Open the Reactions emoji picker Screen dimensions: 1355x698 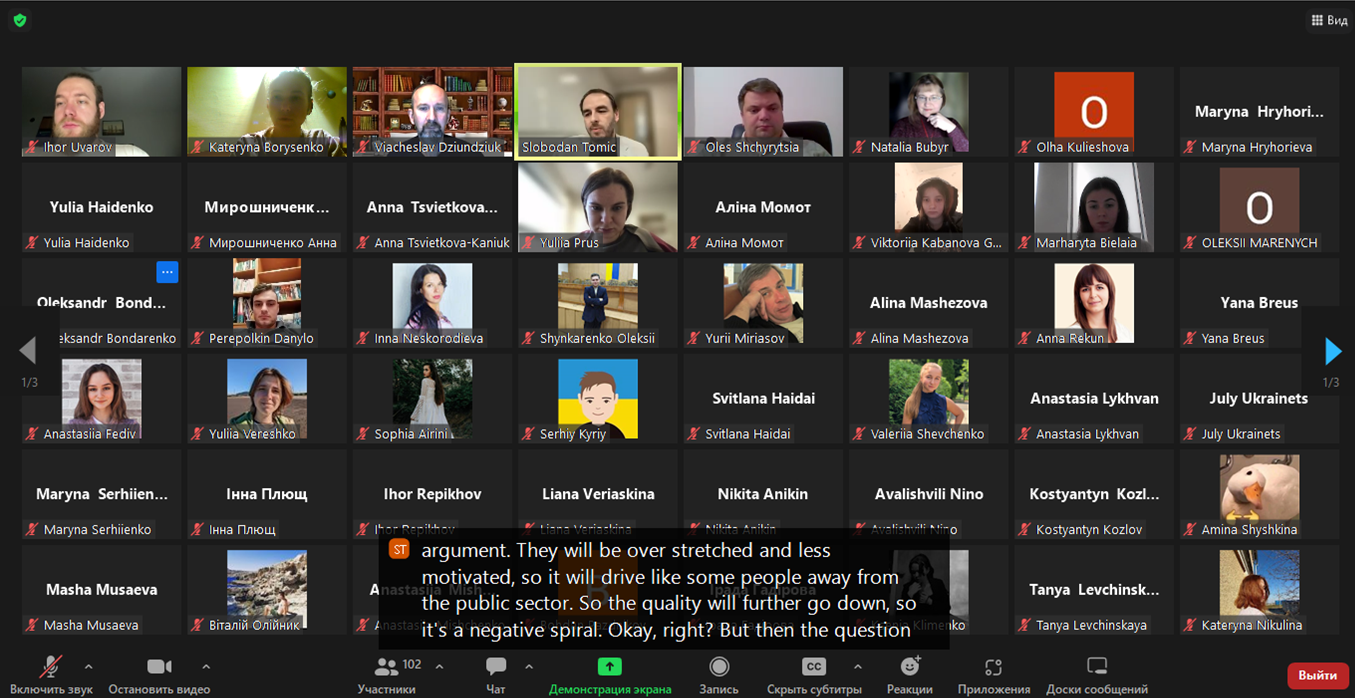[909, 667]
